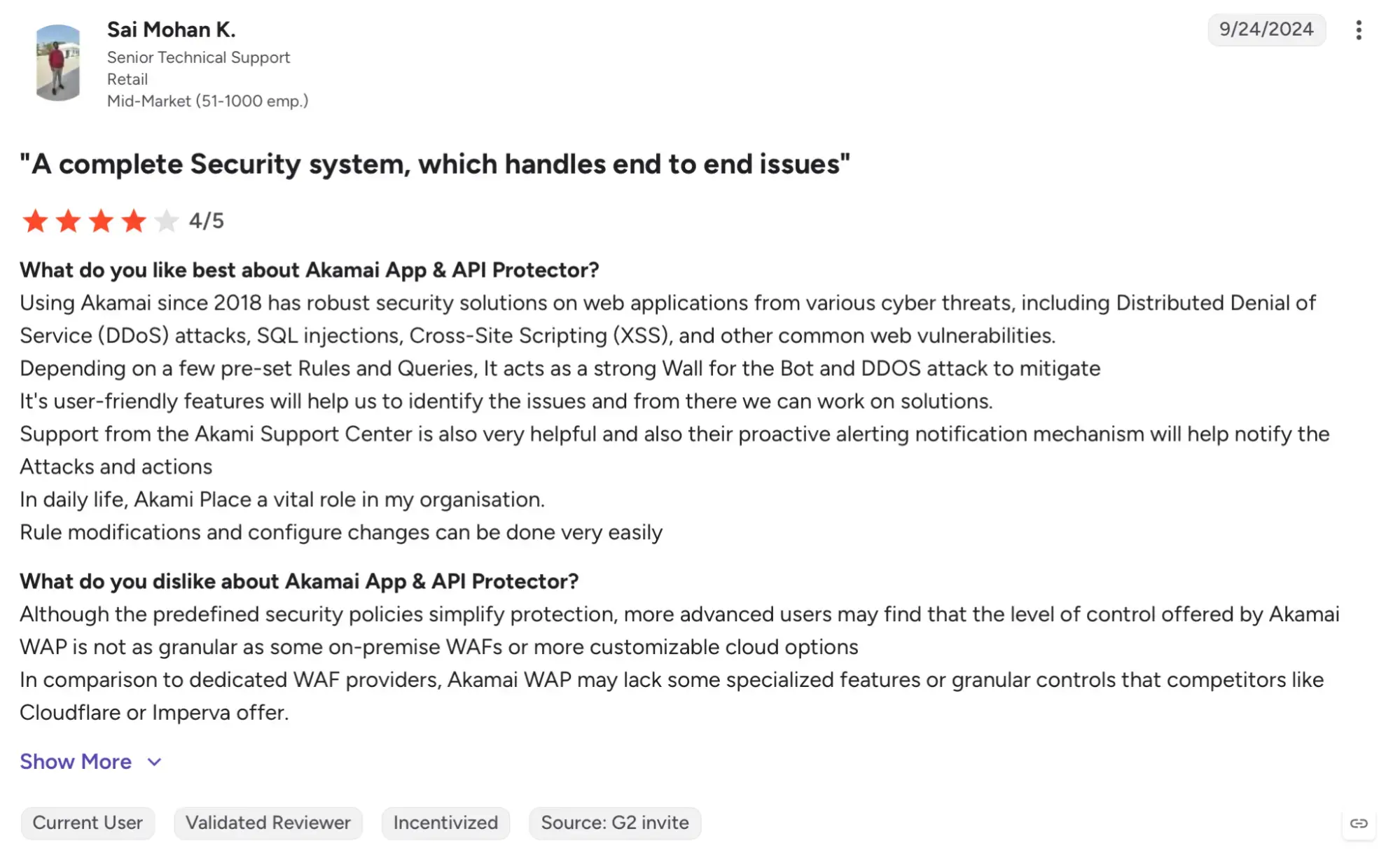Screen dimensions: 1400x862
Task: Click the 9/24/2024 date badge
Action: coord(1266,29)
